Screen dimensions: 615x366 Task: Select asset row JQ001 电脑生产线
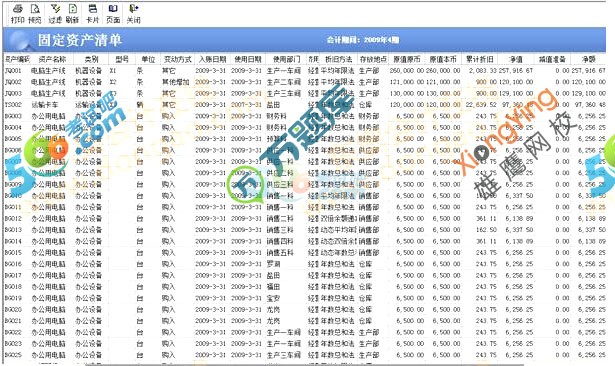tap(305, 71)
